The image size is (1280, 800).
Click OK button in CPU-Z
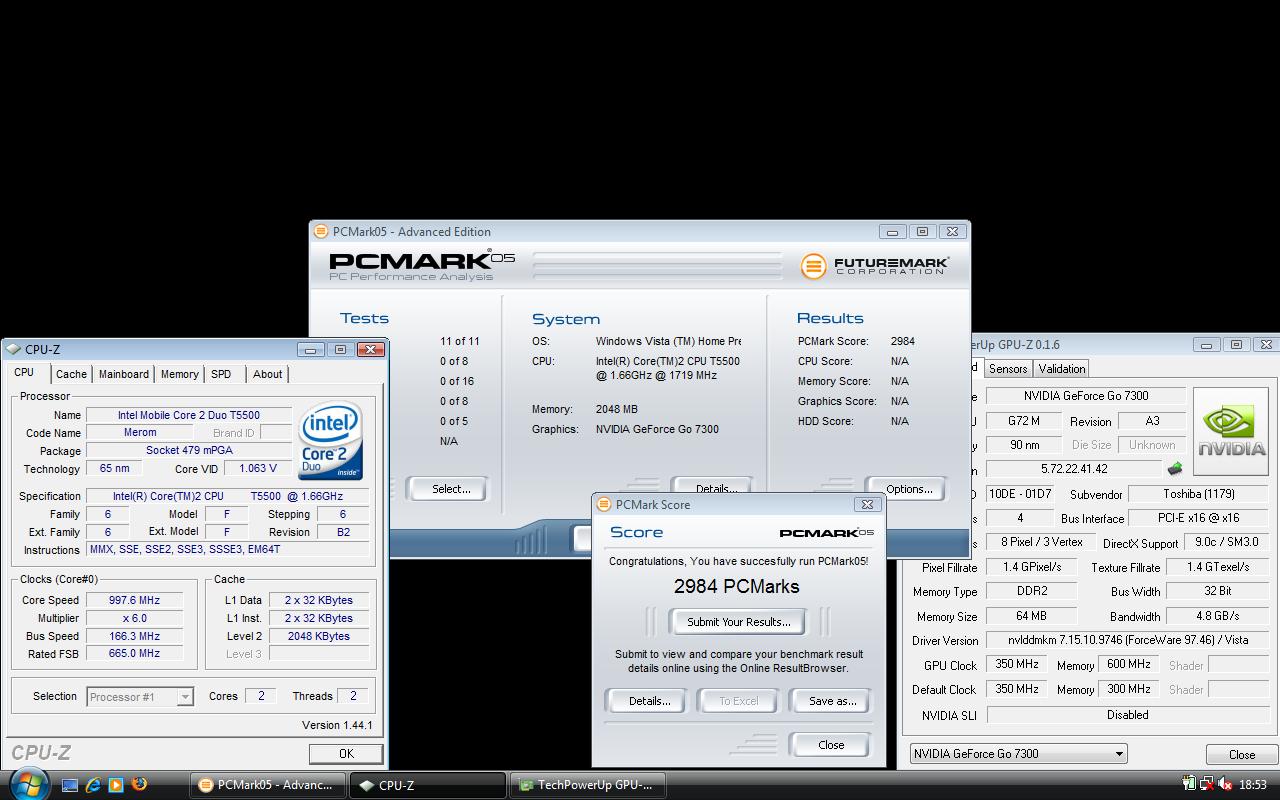[346, 754]
